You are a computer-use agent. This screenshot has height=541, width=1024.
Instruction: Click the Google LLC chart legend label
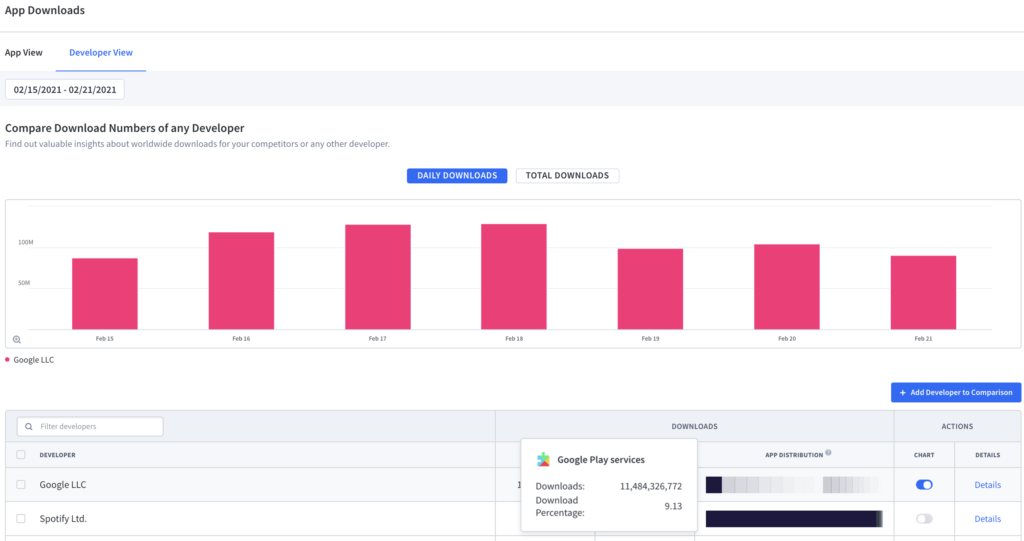click(x=34, y=360)
